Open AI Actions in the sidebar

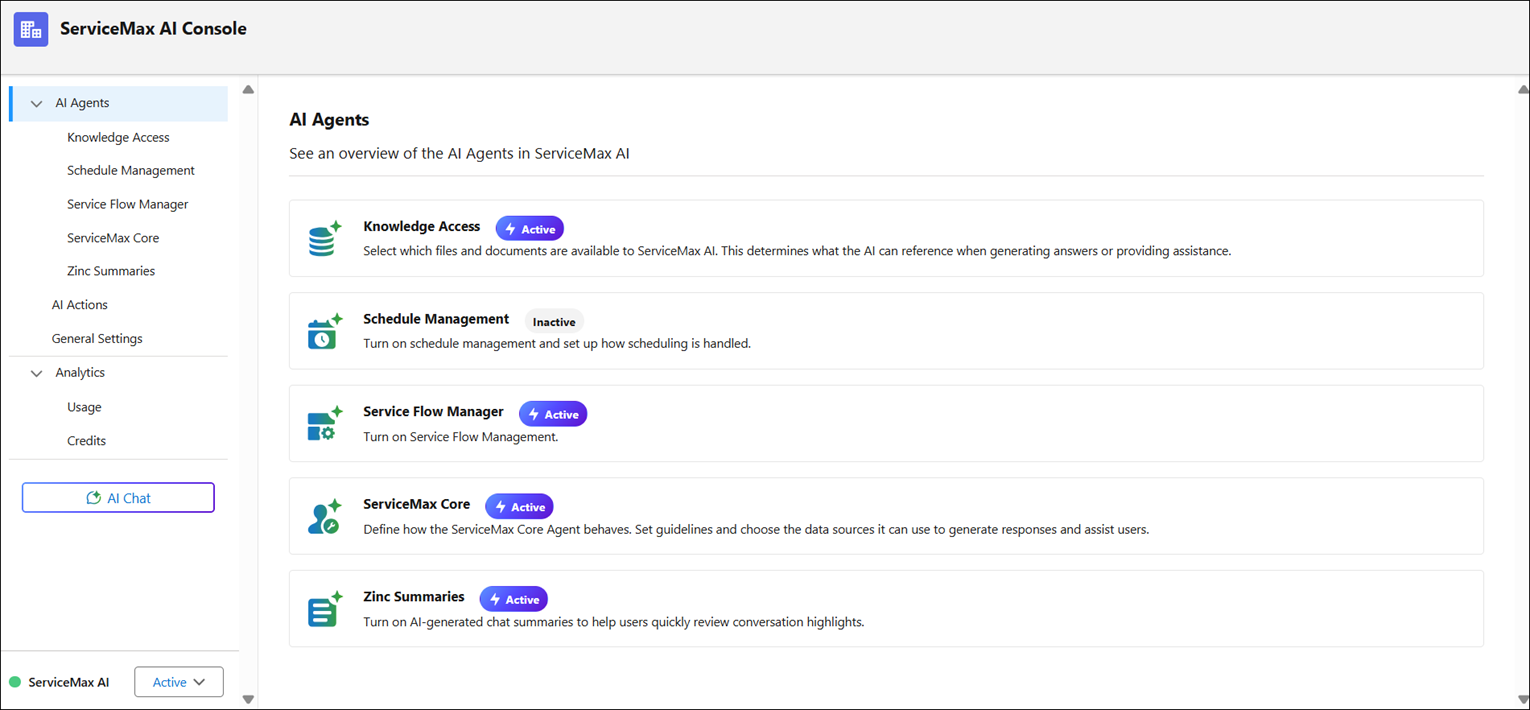(x=80, y=305)
